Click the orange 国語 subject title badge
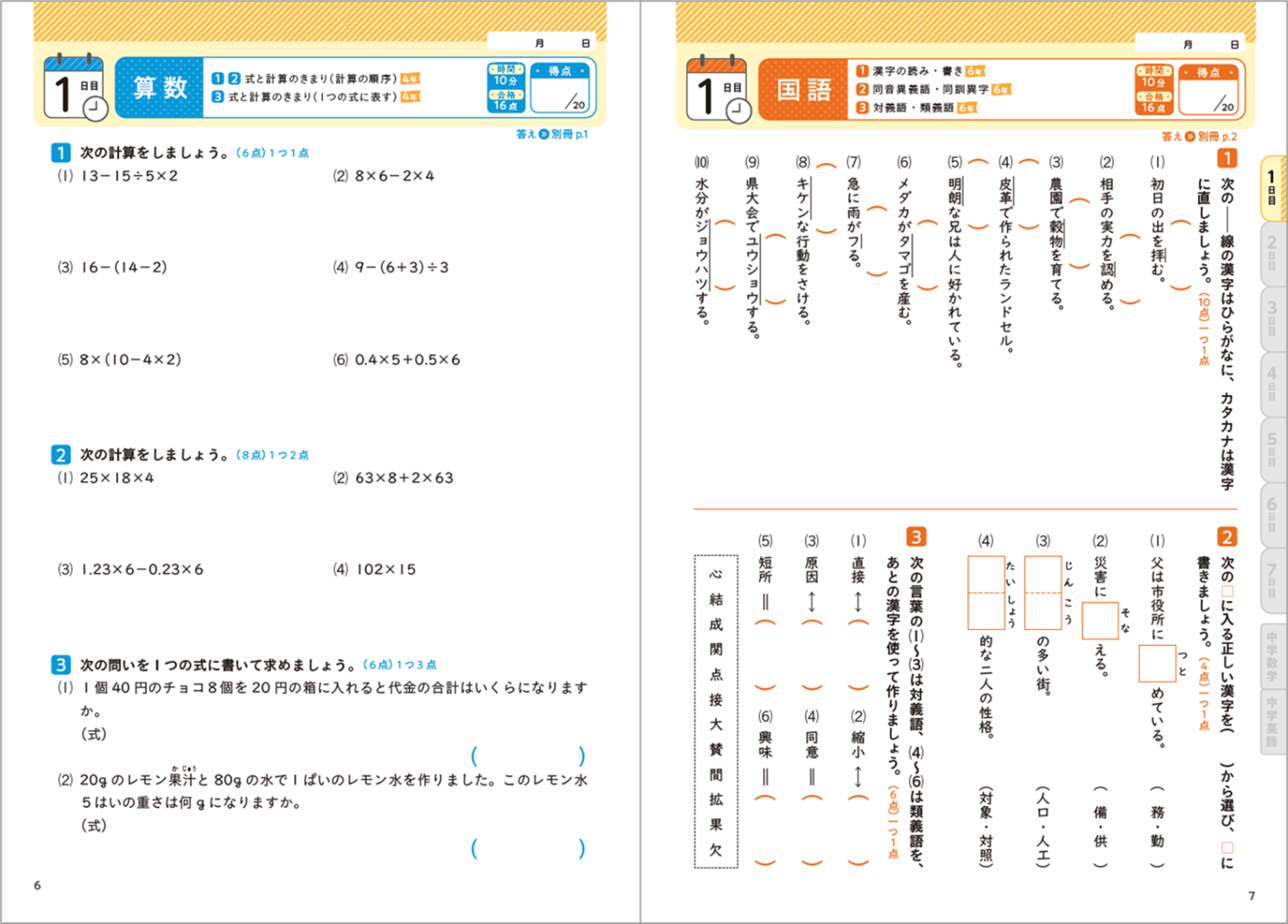The height and width of the screenshot is (924, 1288). tap(803, 89)
